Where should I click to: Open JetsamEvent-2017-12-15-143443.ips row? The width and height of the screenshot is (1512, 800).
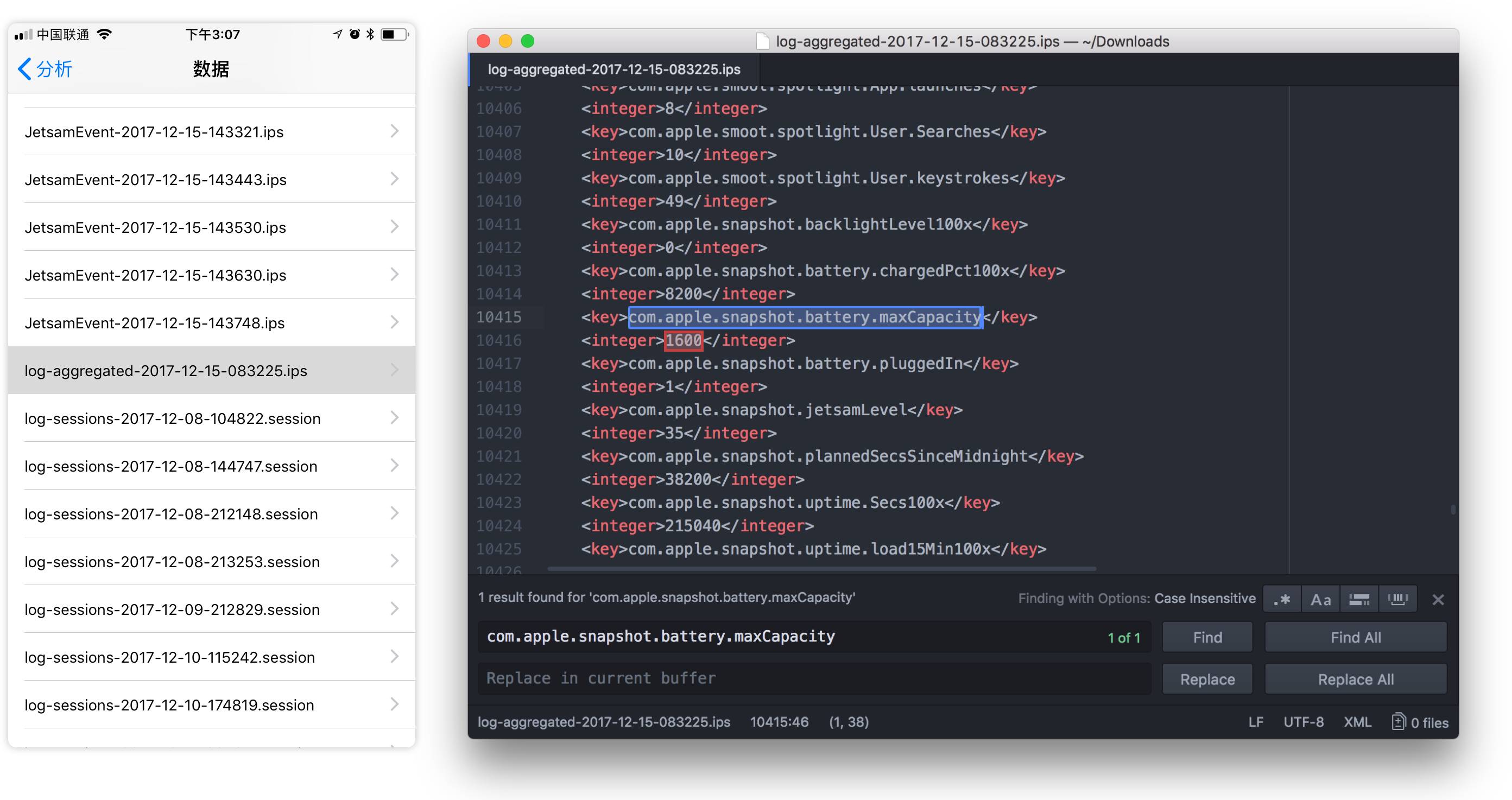211,179
